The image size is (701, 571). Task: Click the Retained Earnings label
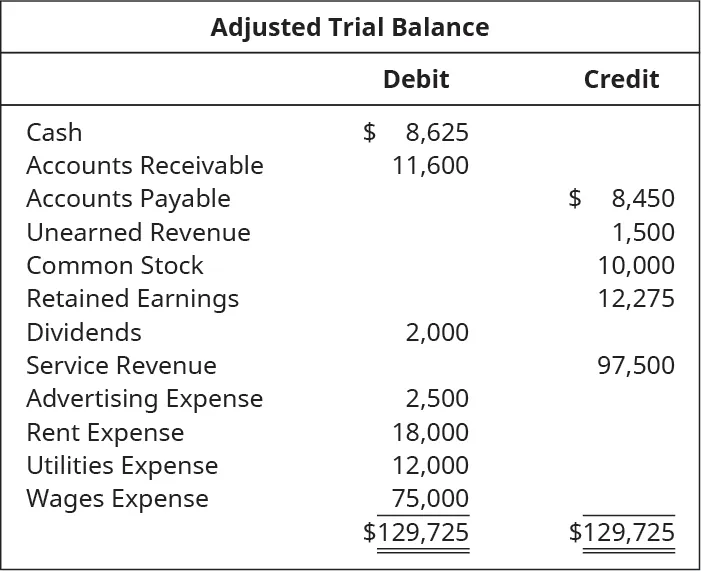tap(132, 298)
